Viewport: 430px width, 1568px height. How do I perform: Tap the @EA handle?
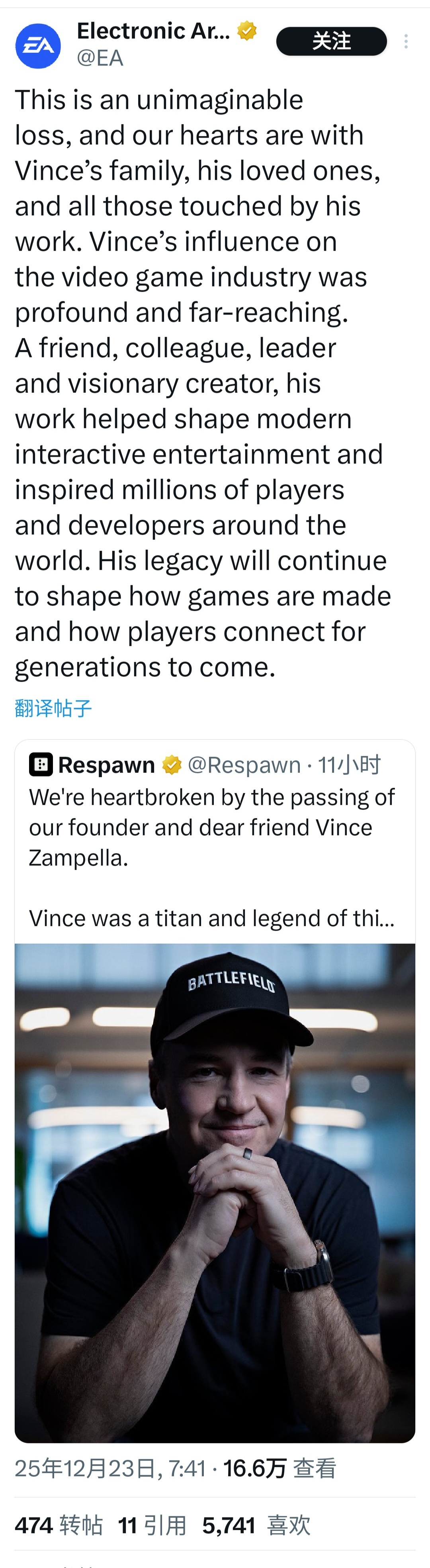click(x=100, y=58)
